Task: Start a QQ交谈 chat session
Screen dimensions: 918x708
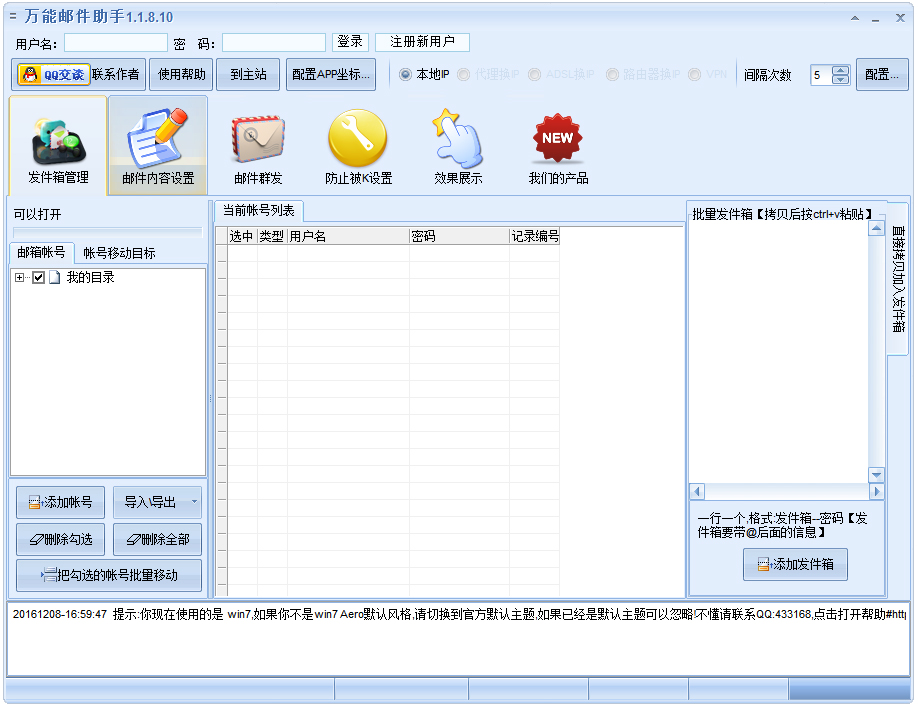Action: coord(52,74)
